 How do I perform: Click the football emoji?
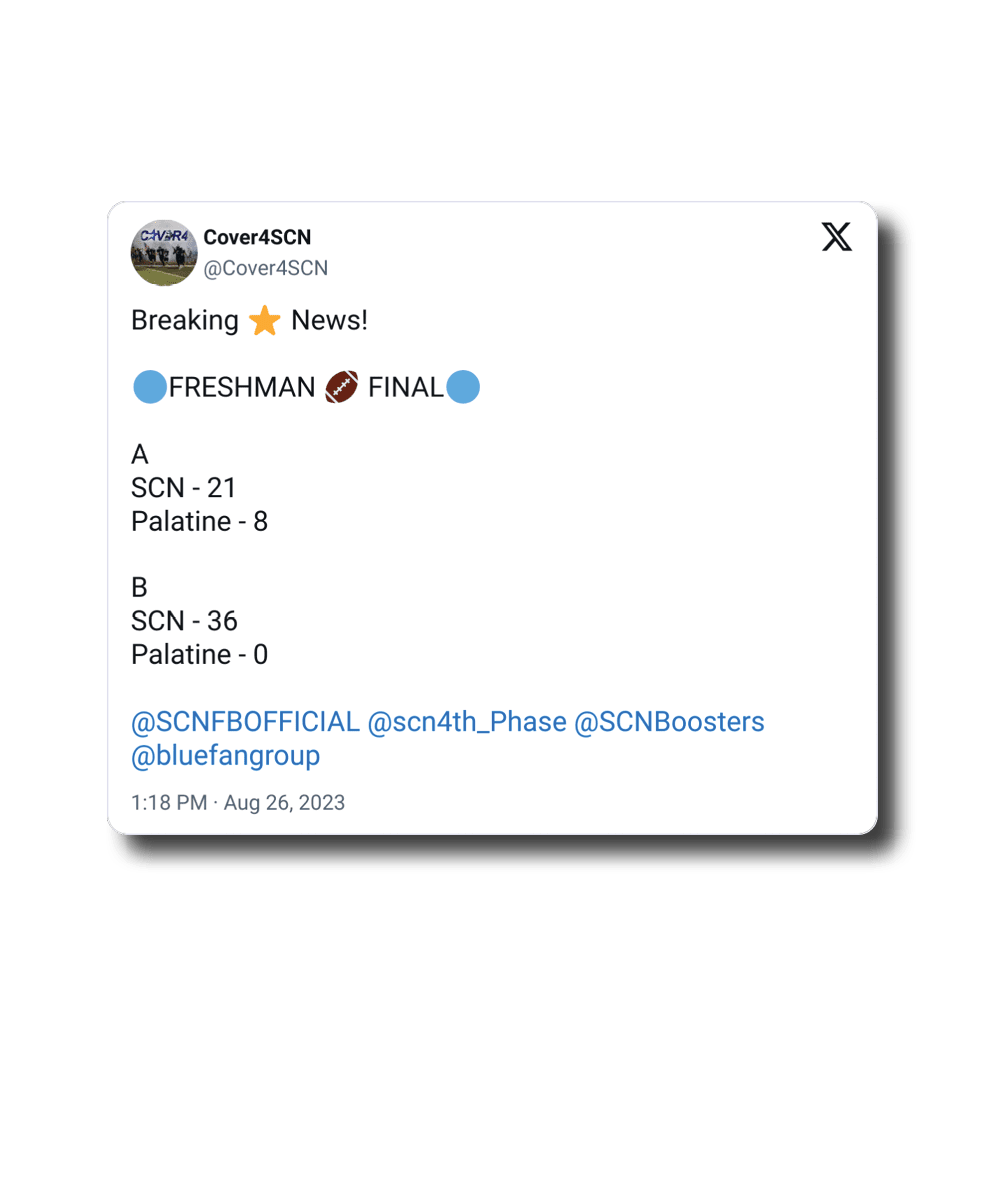pyautogui.click(x=341, y=387)
